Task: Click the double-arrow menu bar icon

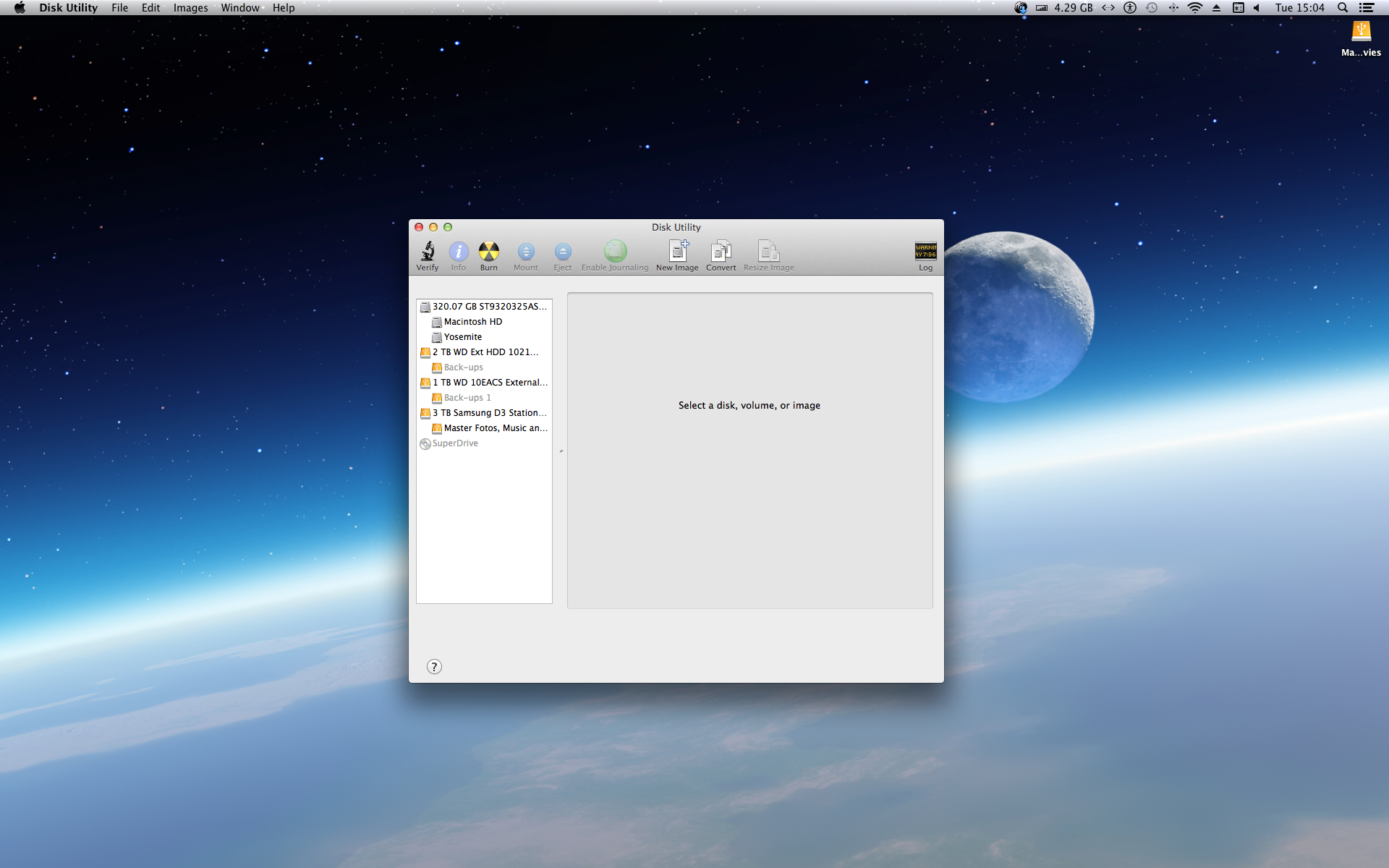Action: [1108, 8]
